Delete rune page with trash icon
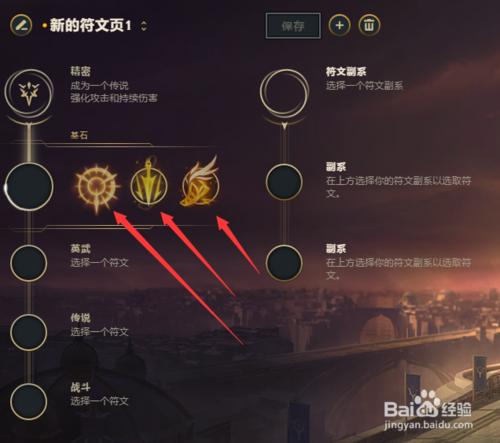 point(369,25)
